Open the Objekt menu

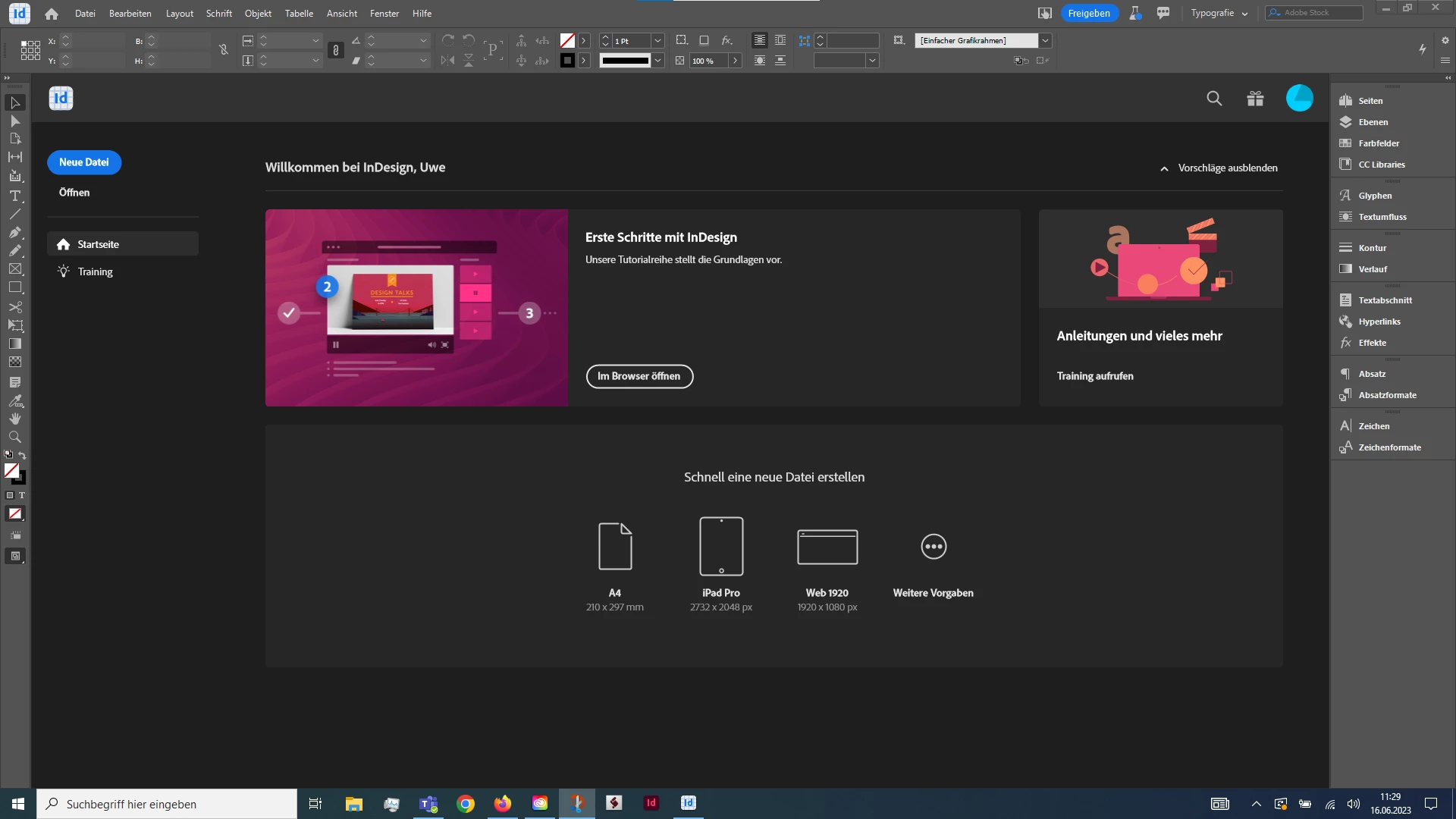point(258,13)
